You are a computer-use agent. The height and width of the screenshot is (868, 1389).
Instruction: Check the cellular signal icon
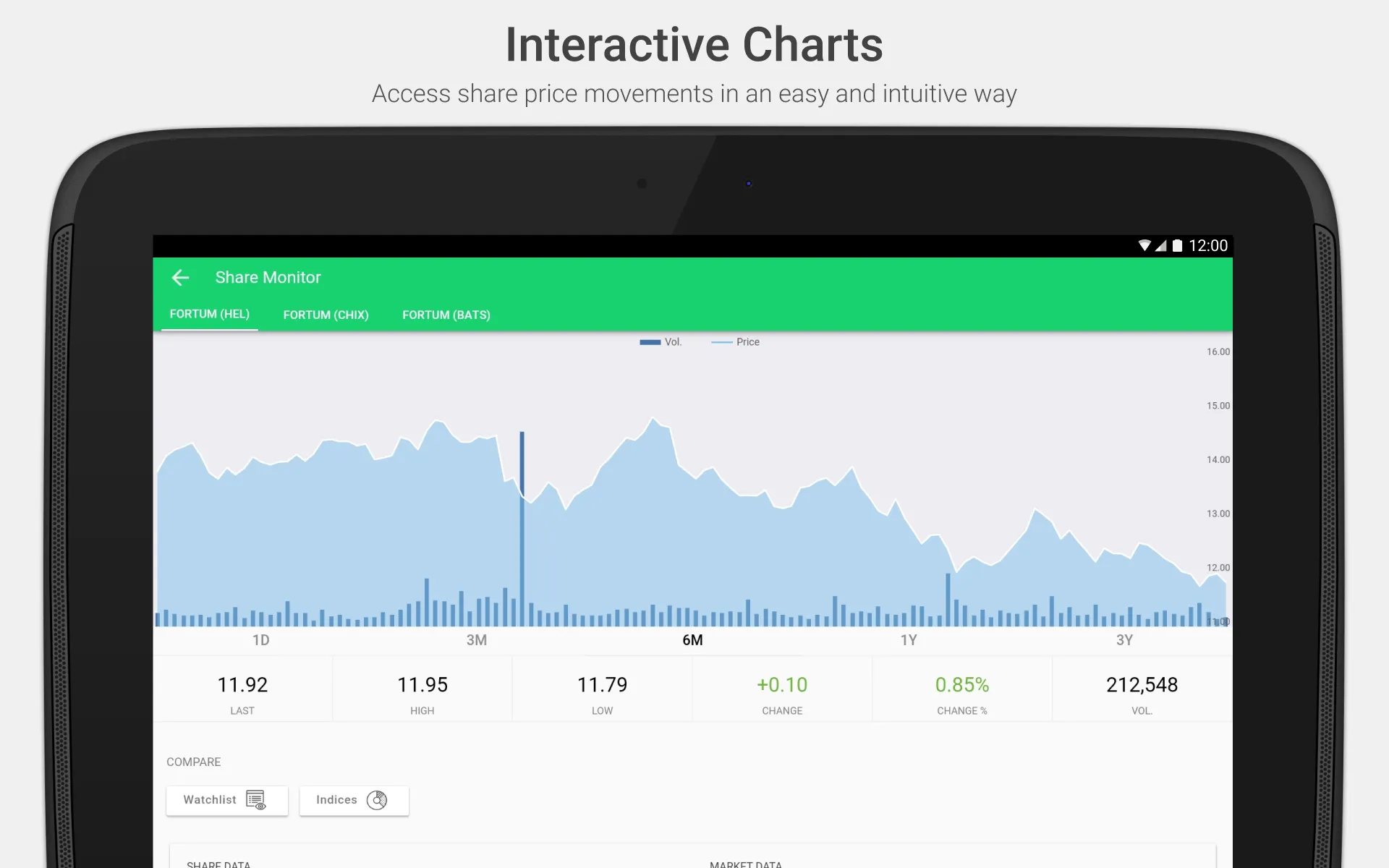click(1160, 245)
